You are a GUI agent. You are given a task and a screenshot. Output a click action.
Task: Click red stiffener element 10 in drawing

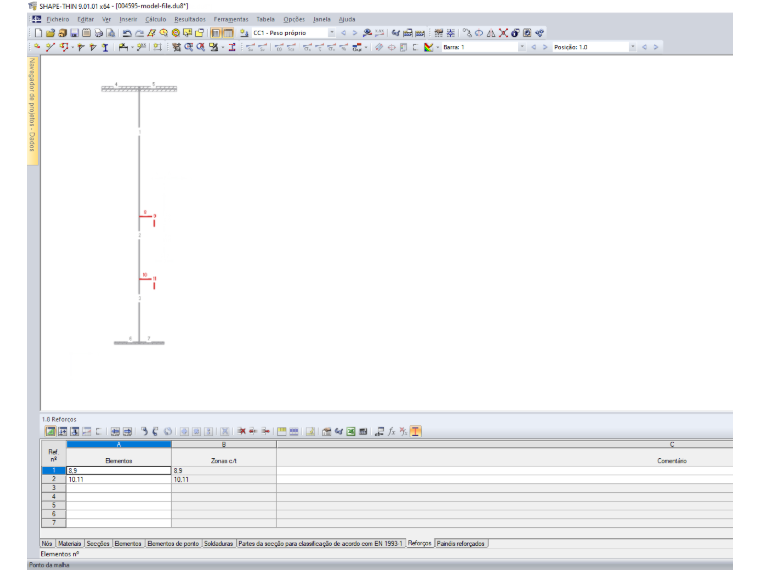click(x=145, y=279)
